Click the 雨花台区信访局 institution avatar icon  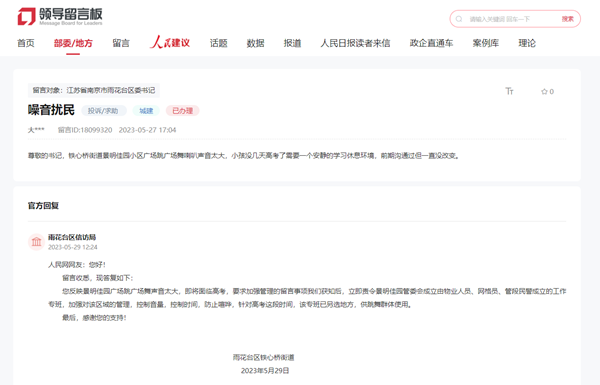36,242
